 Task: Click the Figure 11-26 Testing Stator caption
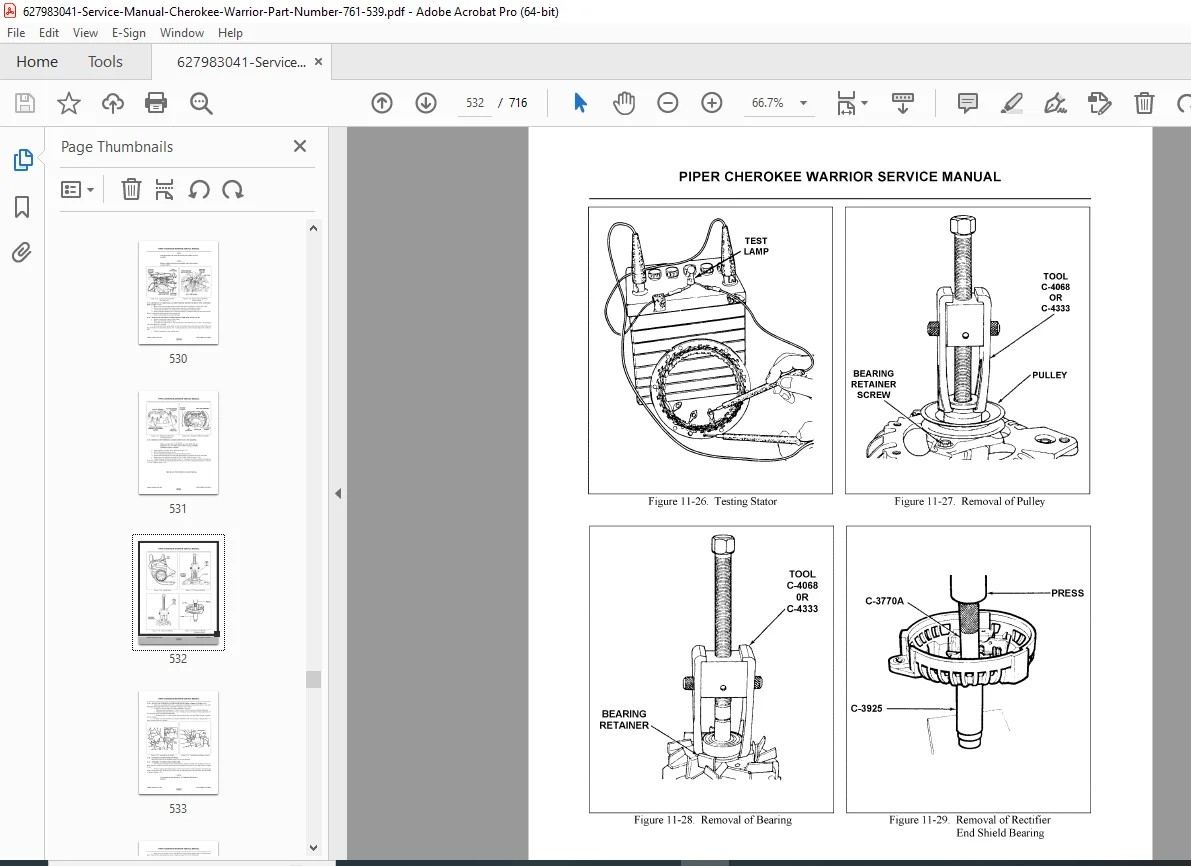712,501
